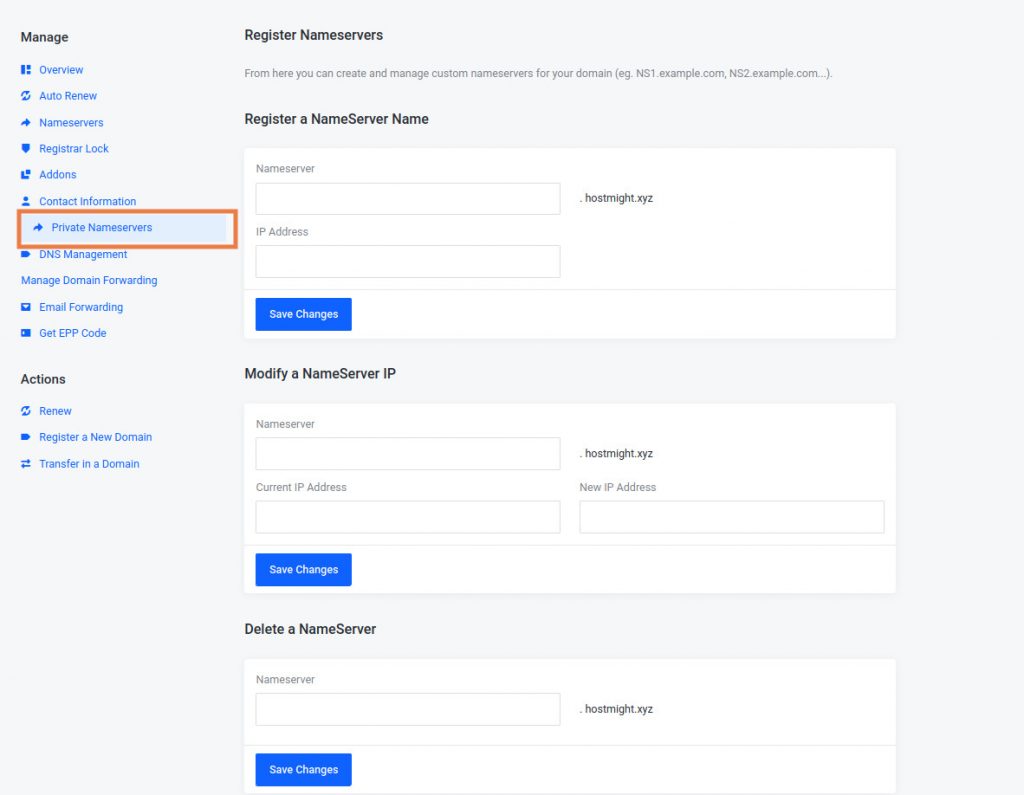This screenshot has width=1024, height=795.
Task: Select Addons in the Manage menu
Action: point(57,174)
